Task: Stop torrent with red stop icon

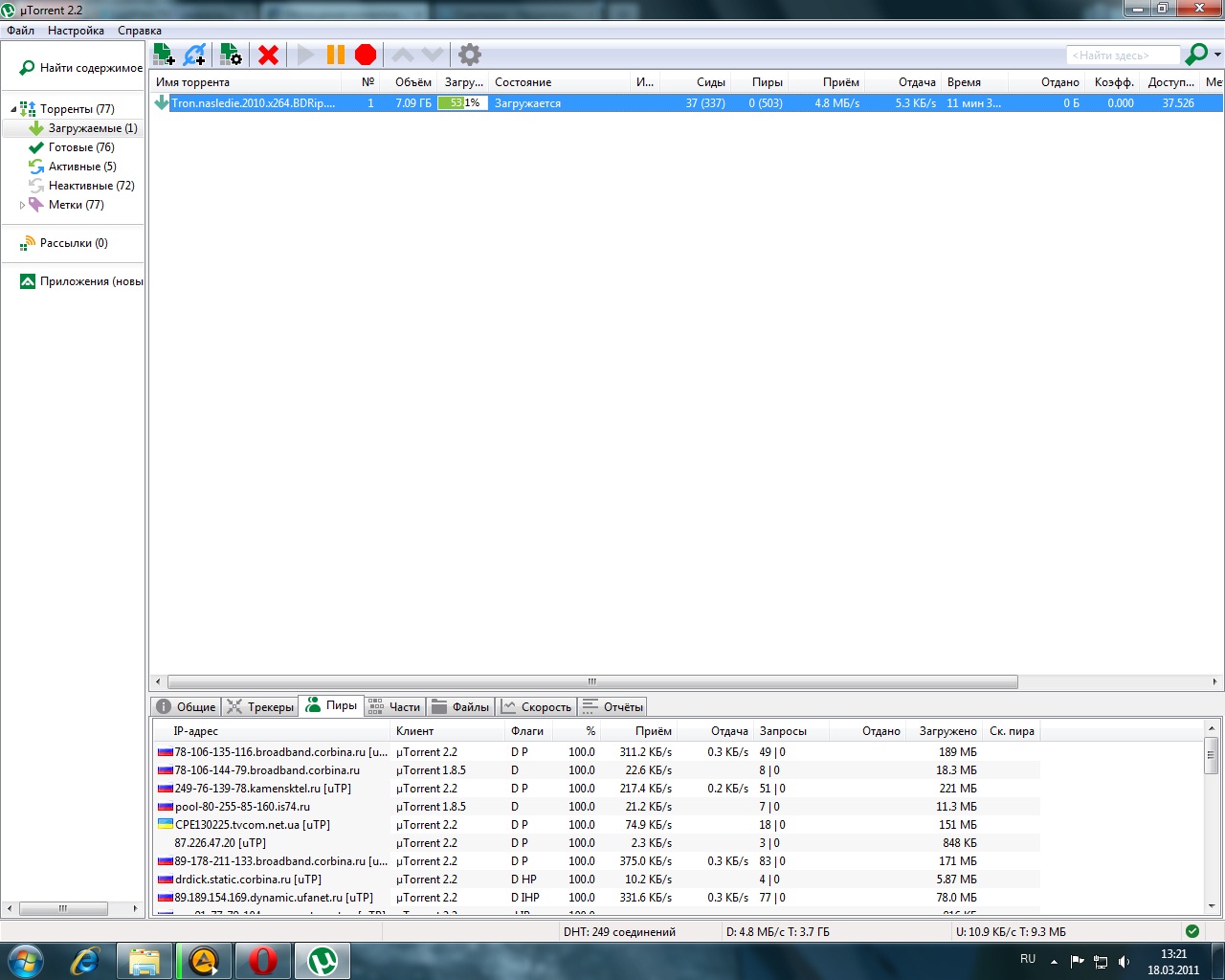Action: coord(366,55)
